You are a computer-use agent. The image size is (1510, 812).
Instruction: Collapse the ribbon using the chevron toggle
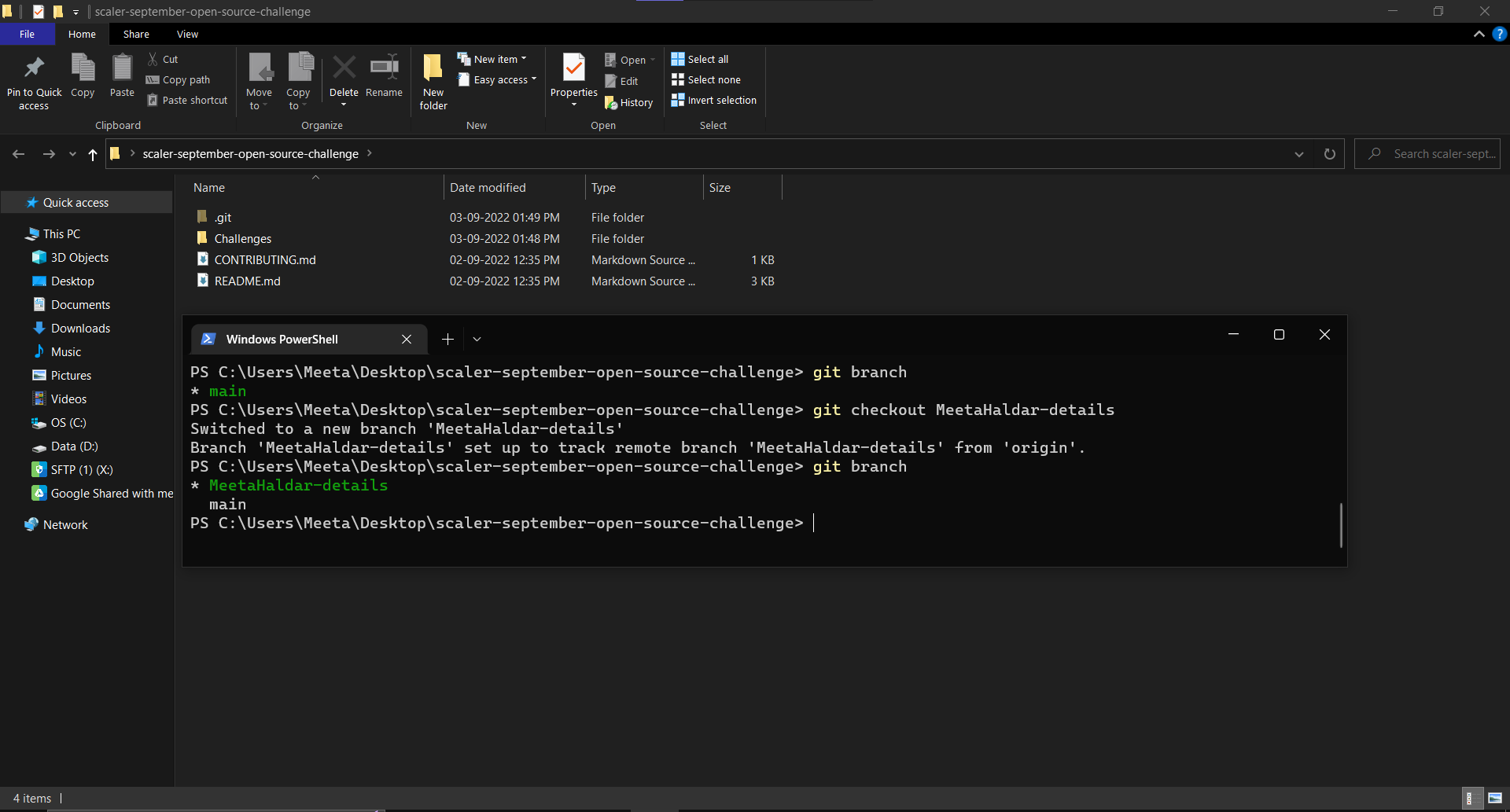[1479, 34]
